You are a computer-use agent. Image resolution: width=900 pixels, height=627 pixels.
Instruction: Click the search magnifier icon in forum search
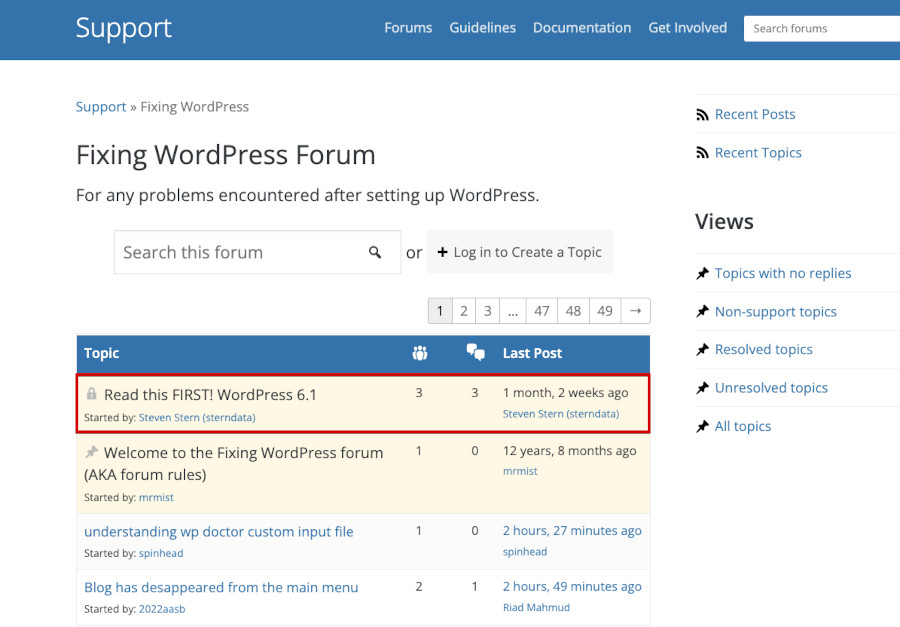(x=375, y=252)
